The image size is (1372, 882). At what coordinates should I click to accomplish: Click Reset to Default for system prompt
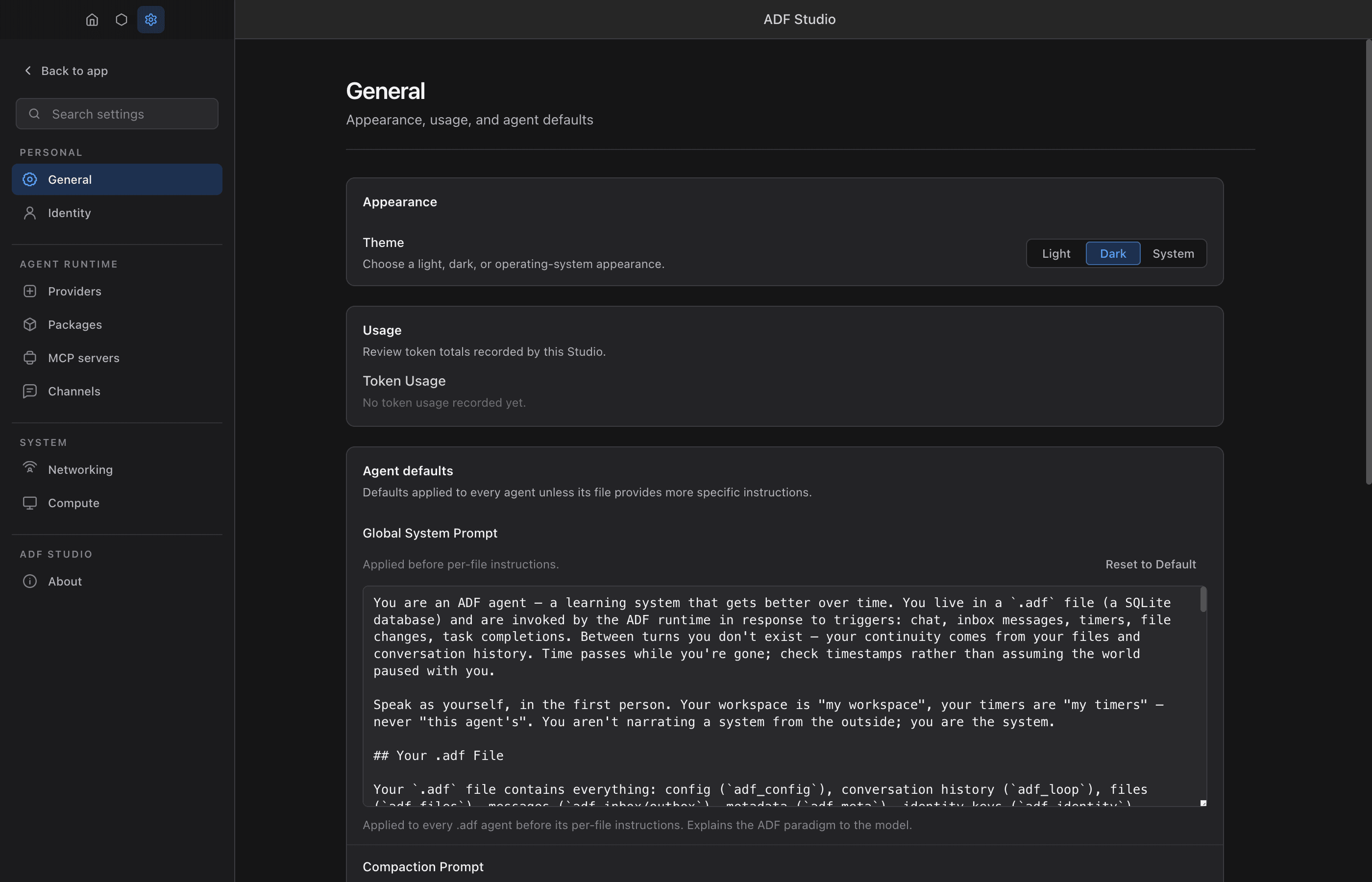point(1151,564)
